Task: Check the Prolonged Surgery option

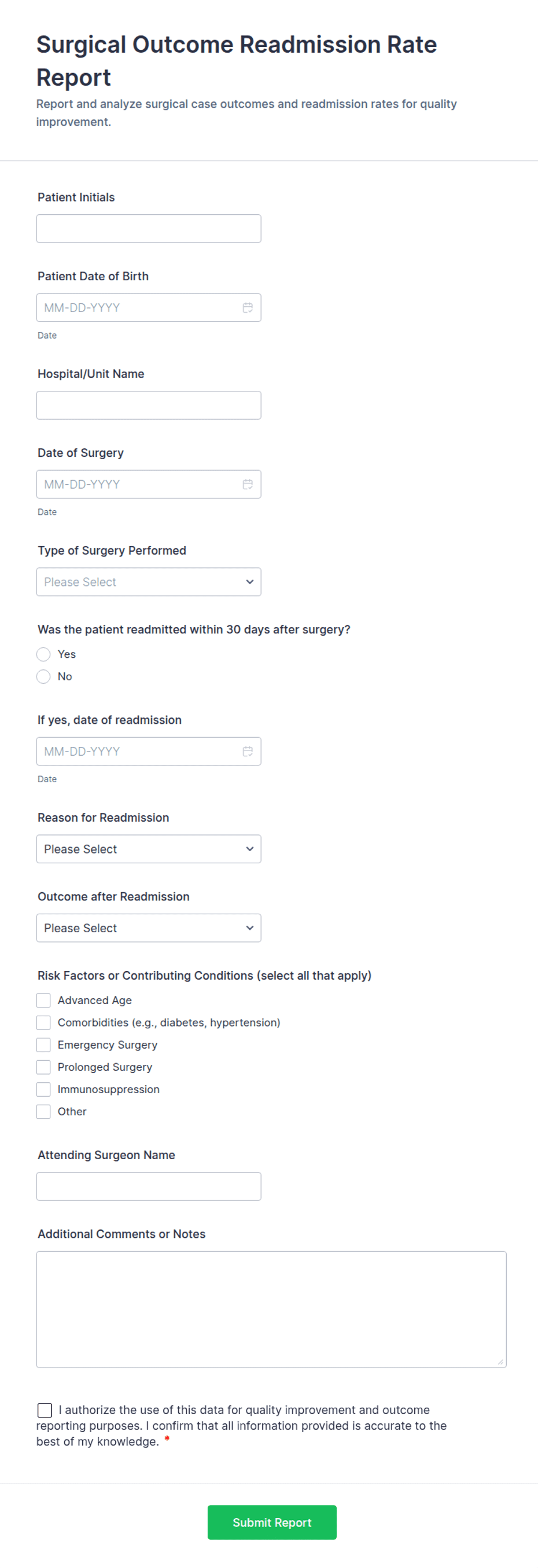Action: pyautogui.click(x=43, y=1067)
